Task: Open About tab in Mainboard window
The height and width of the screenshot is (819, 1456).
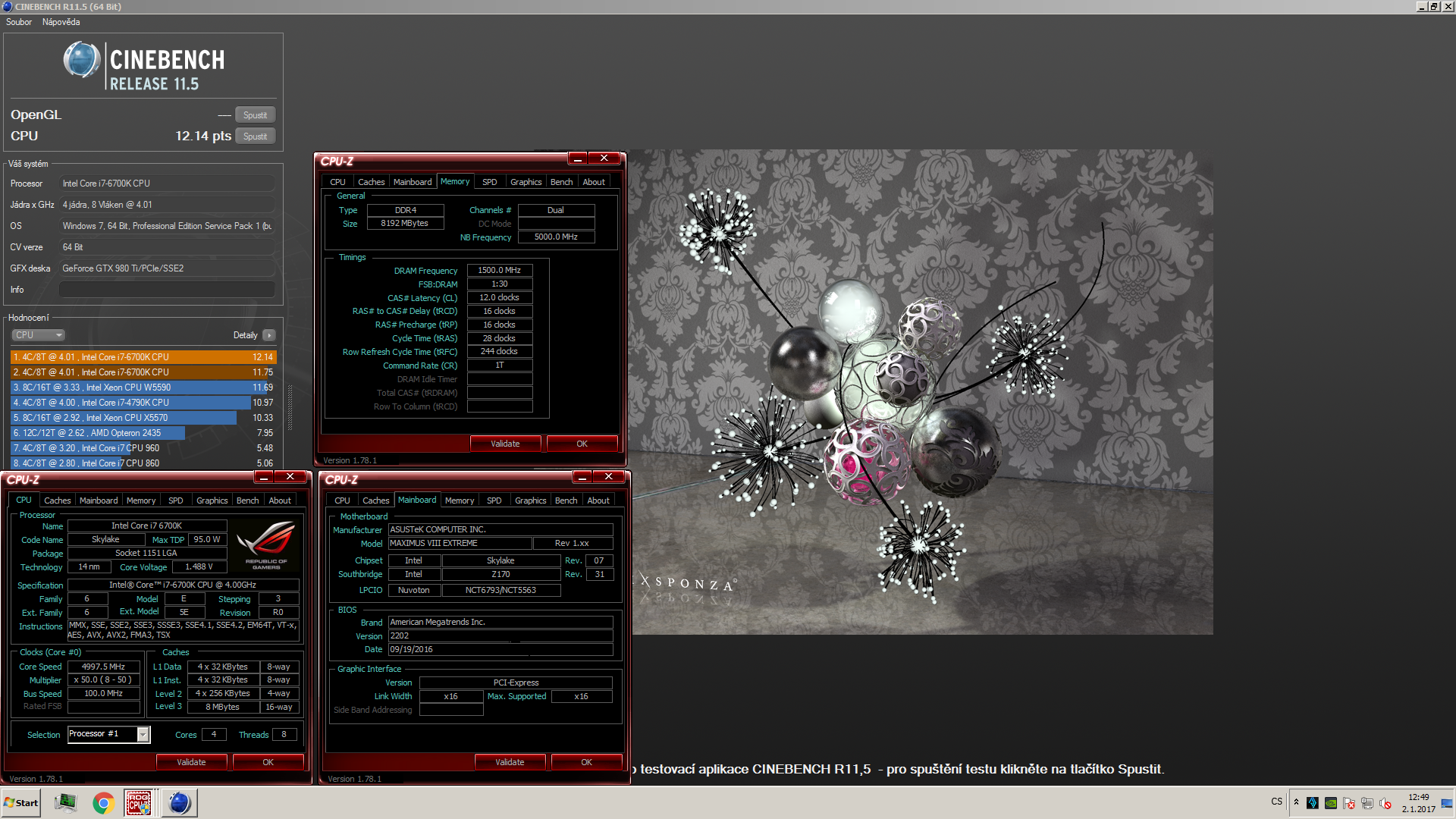Action: click(x=598, y=500)
